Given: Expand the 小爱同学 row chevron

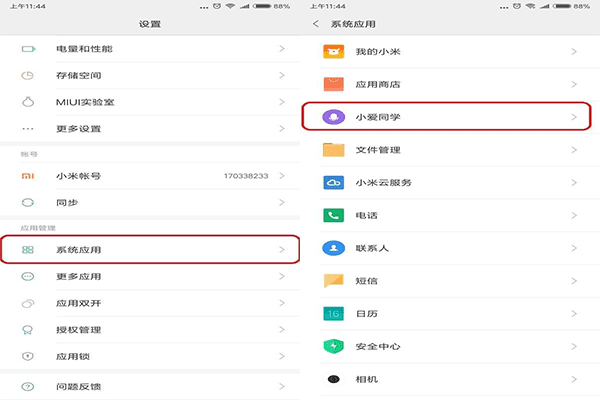Looking at the screenshot, I should pyautogui.click(x=574, y=117).
